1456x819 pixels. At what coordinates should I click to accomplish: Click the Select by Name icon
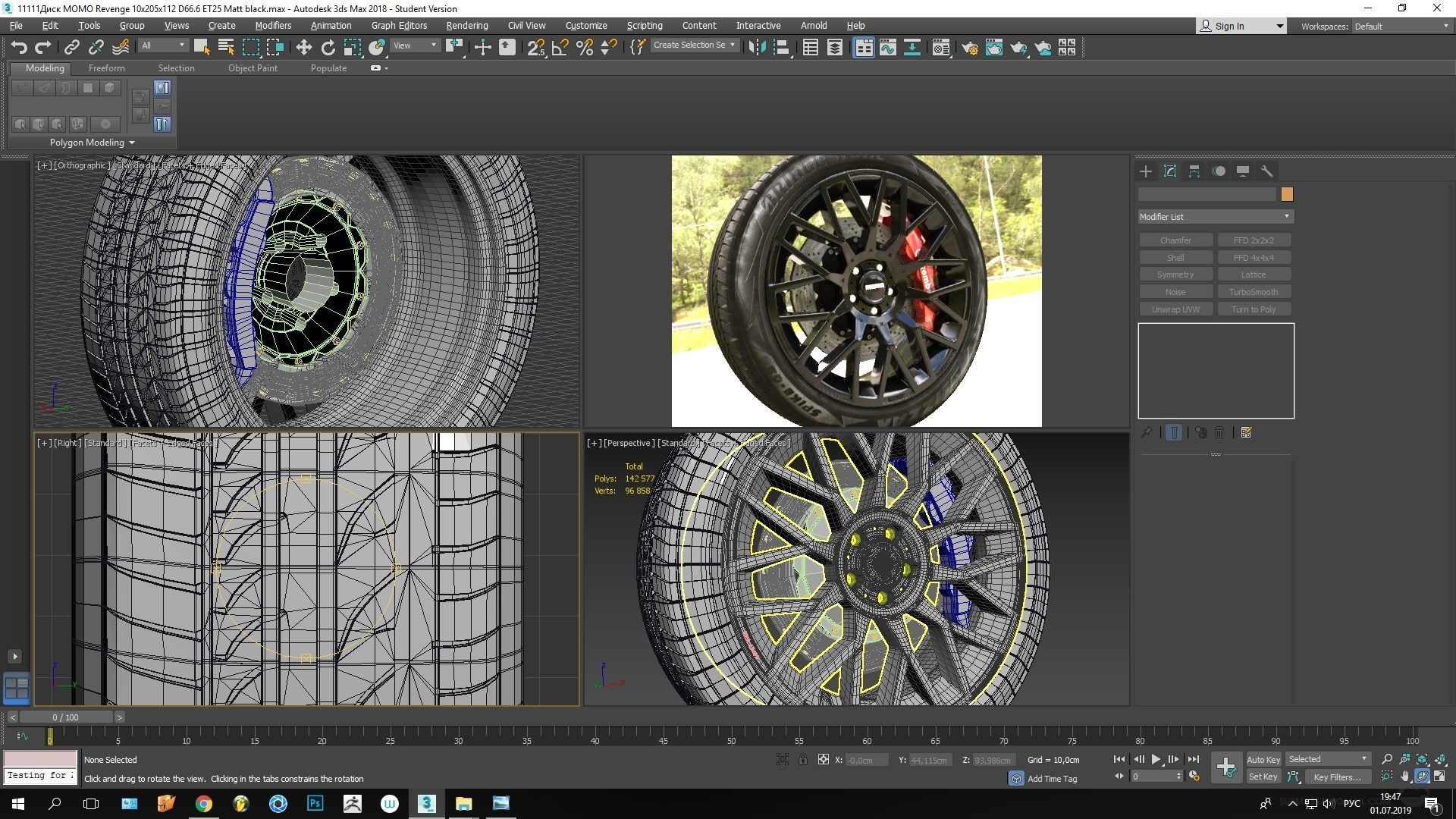click(225, 47)
